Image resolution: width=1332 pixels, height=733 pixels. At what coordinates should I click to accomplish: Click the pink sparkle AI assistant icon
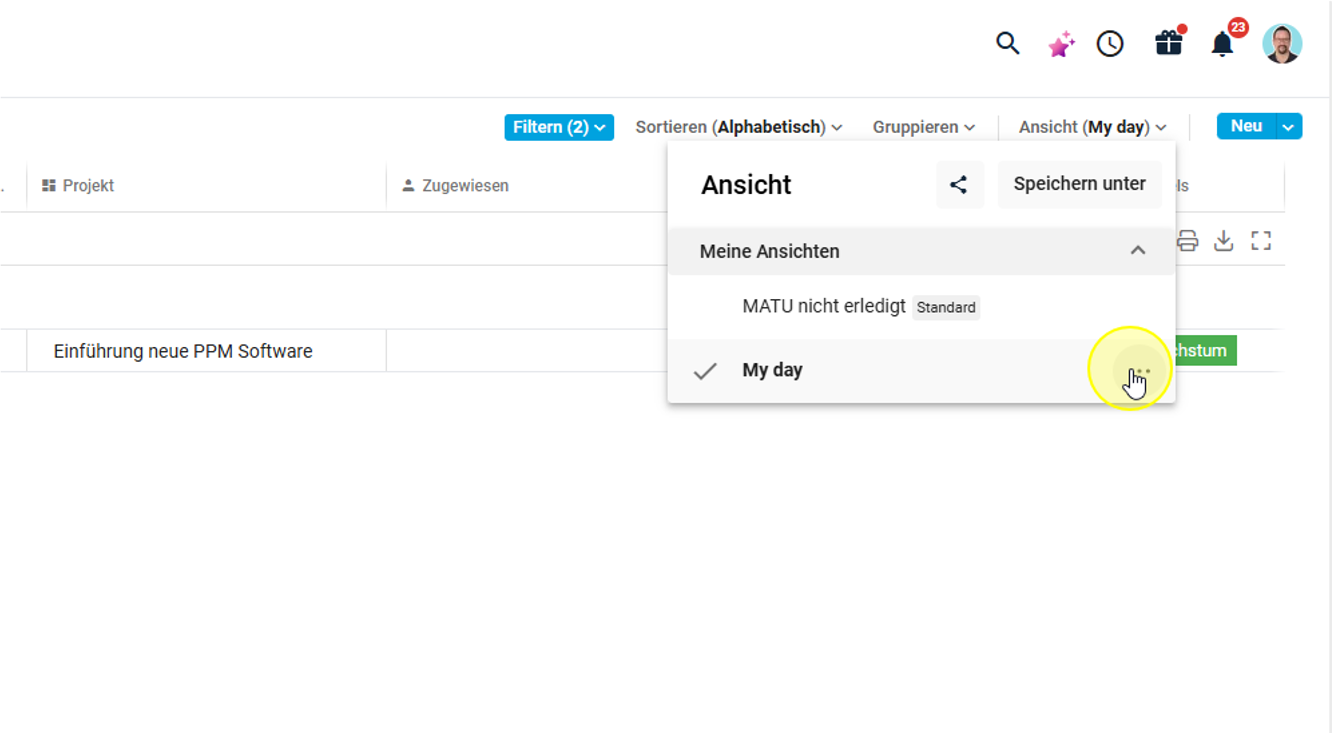click(x=1061, y=44)
